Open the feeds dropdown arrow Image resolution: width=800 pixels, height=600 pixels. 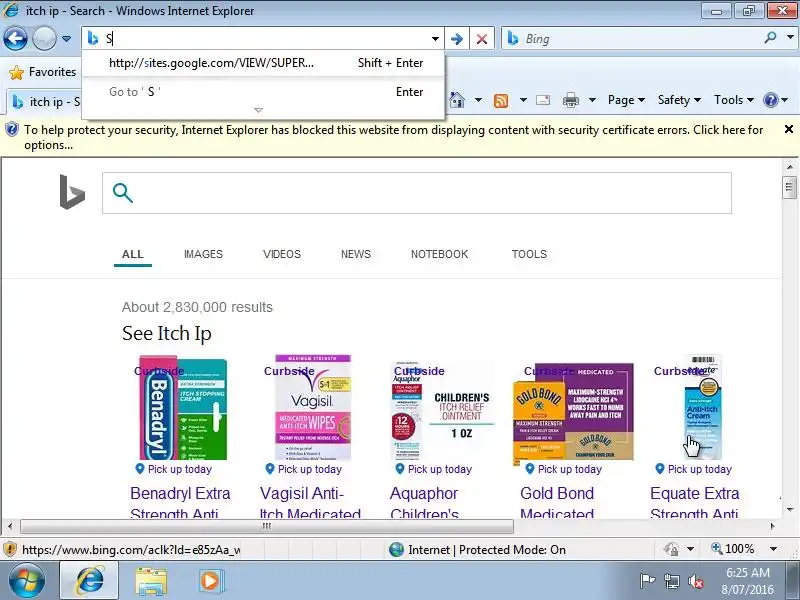[x=523, y=100]
